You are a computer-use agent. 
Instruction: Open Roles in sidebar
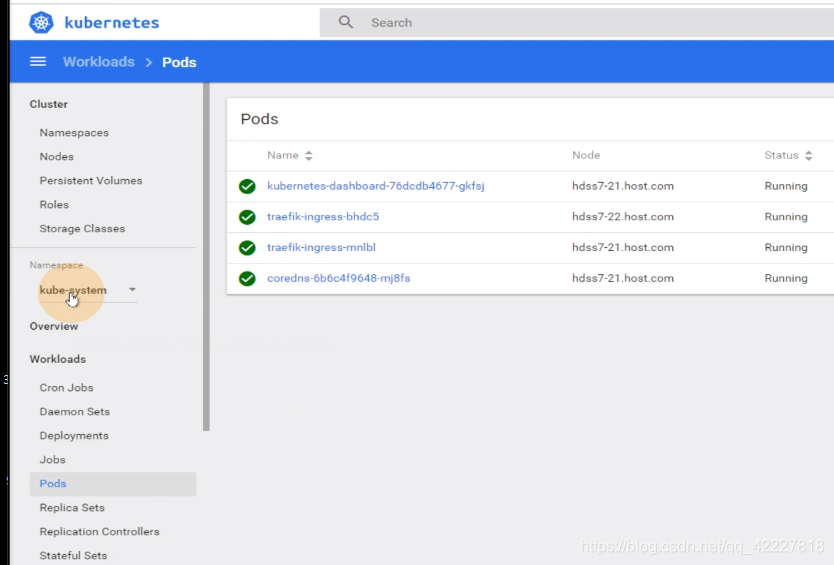coord(54,204)
